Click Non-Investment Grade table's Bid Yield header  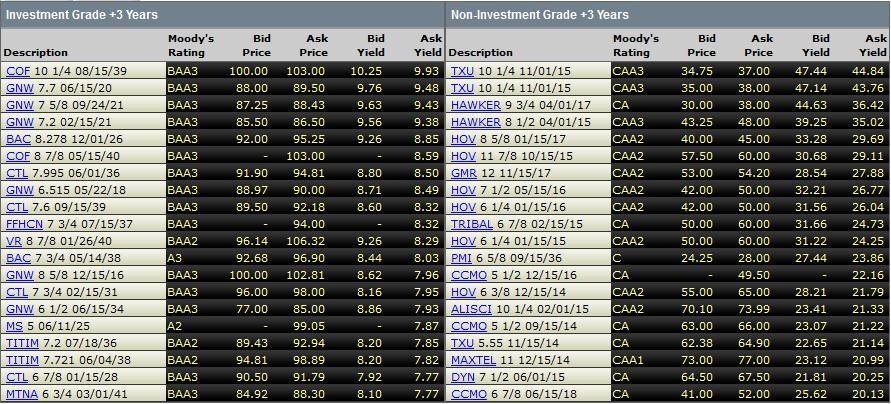pos(815,45)
